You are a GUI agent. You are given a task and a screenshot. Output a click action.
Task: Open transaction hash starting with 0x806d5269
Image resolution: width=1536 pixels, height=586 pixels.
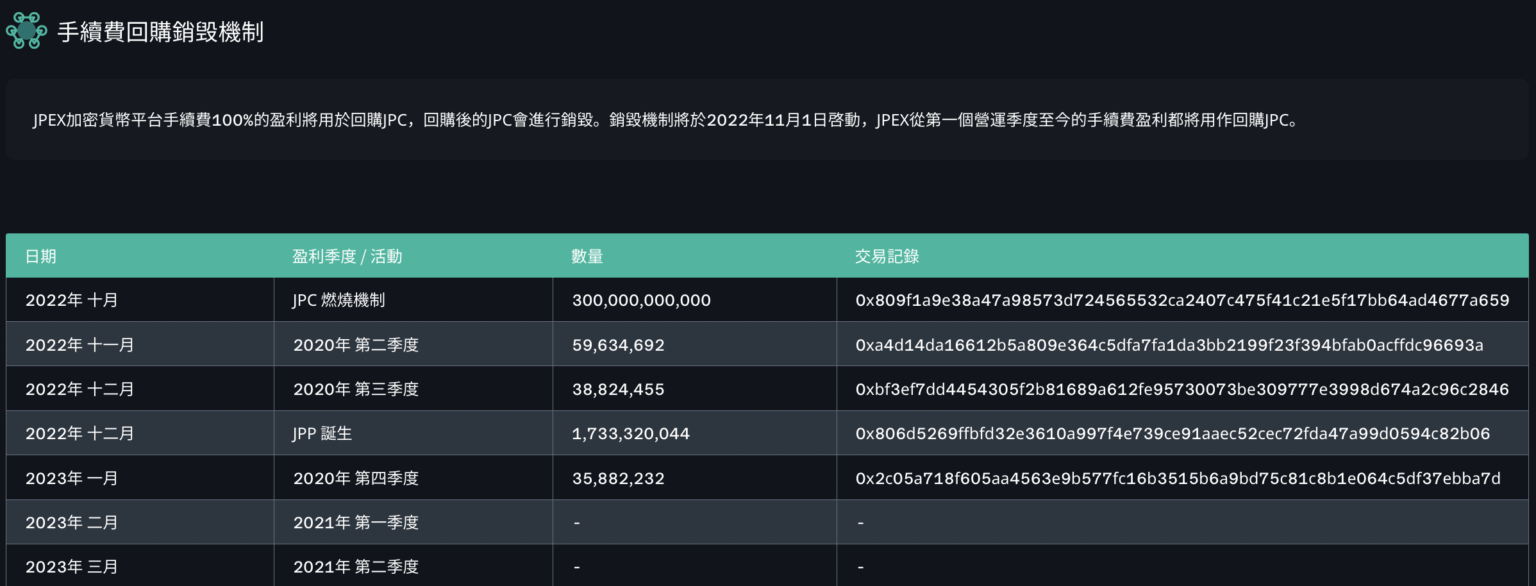[1172, 434]
